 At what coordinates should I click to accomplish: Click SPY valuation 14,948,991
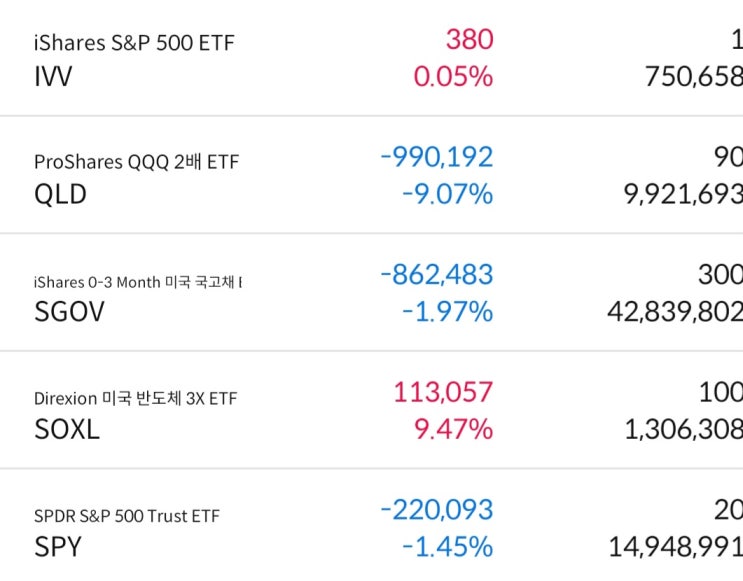[x=675, y=547]
